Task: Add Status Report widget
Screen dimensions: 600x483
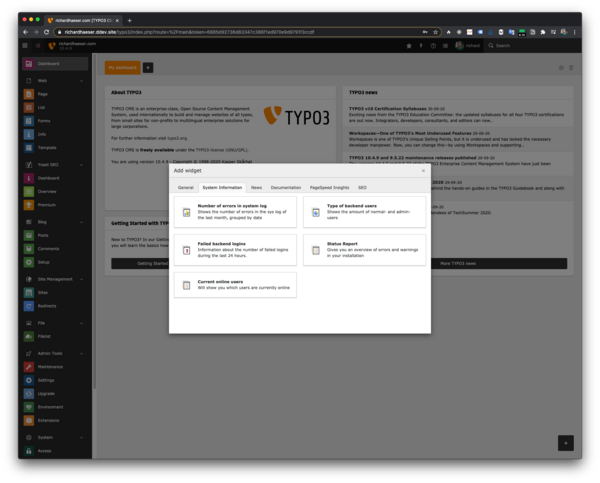Action: [x=364, y=250]
